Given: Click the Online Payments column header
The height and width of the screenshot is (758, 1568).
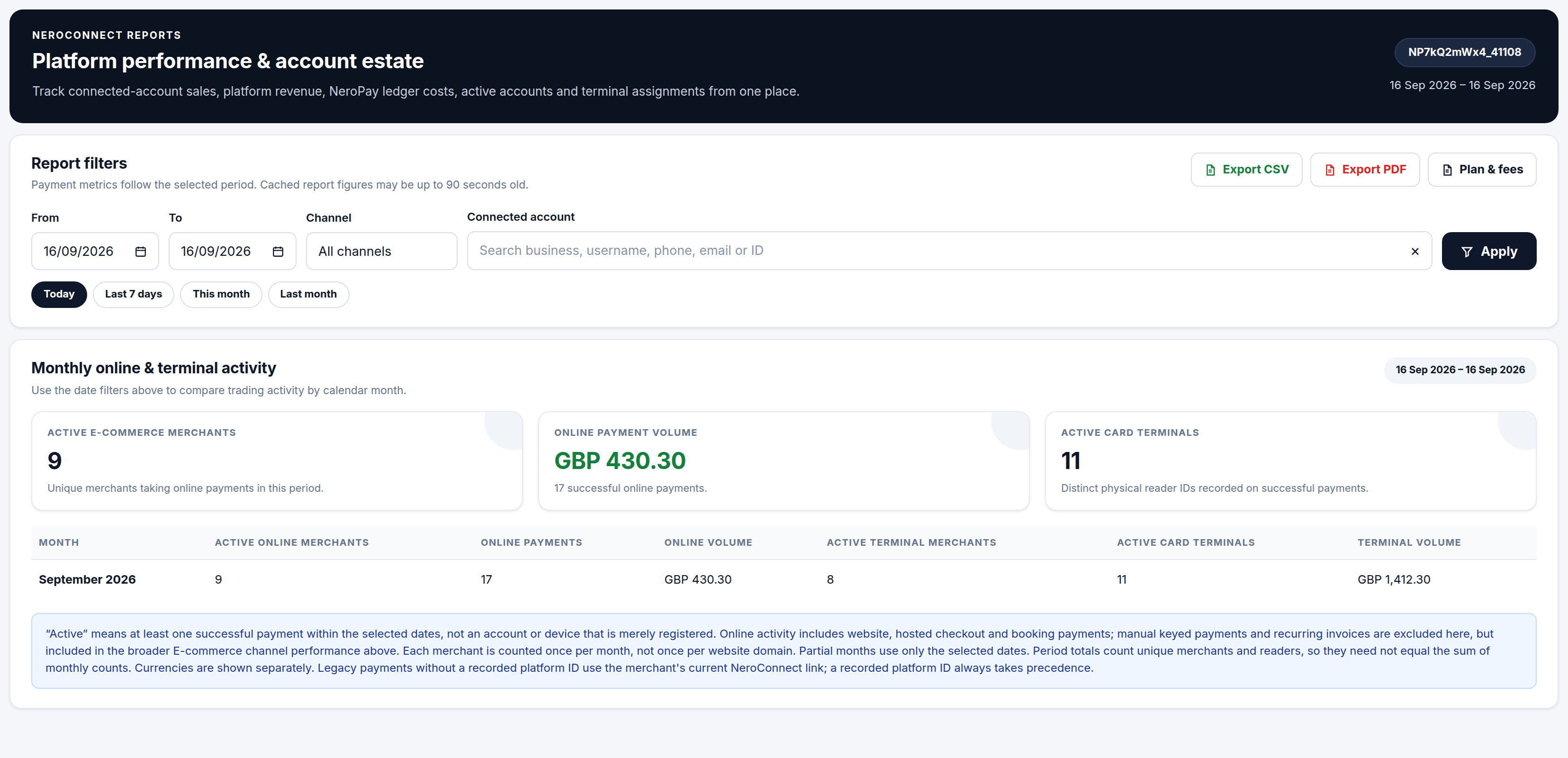Looking at the screenshot, I should coord(532,542).
